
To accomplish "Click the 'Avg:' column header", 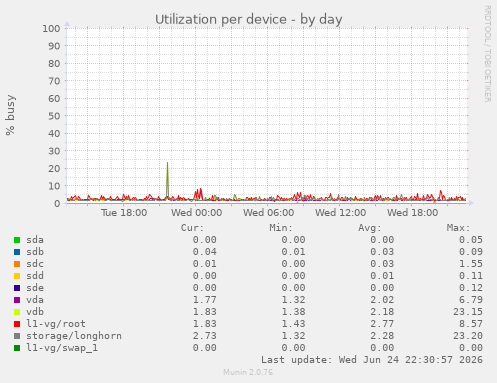I will click(370, 228).
